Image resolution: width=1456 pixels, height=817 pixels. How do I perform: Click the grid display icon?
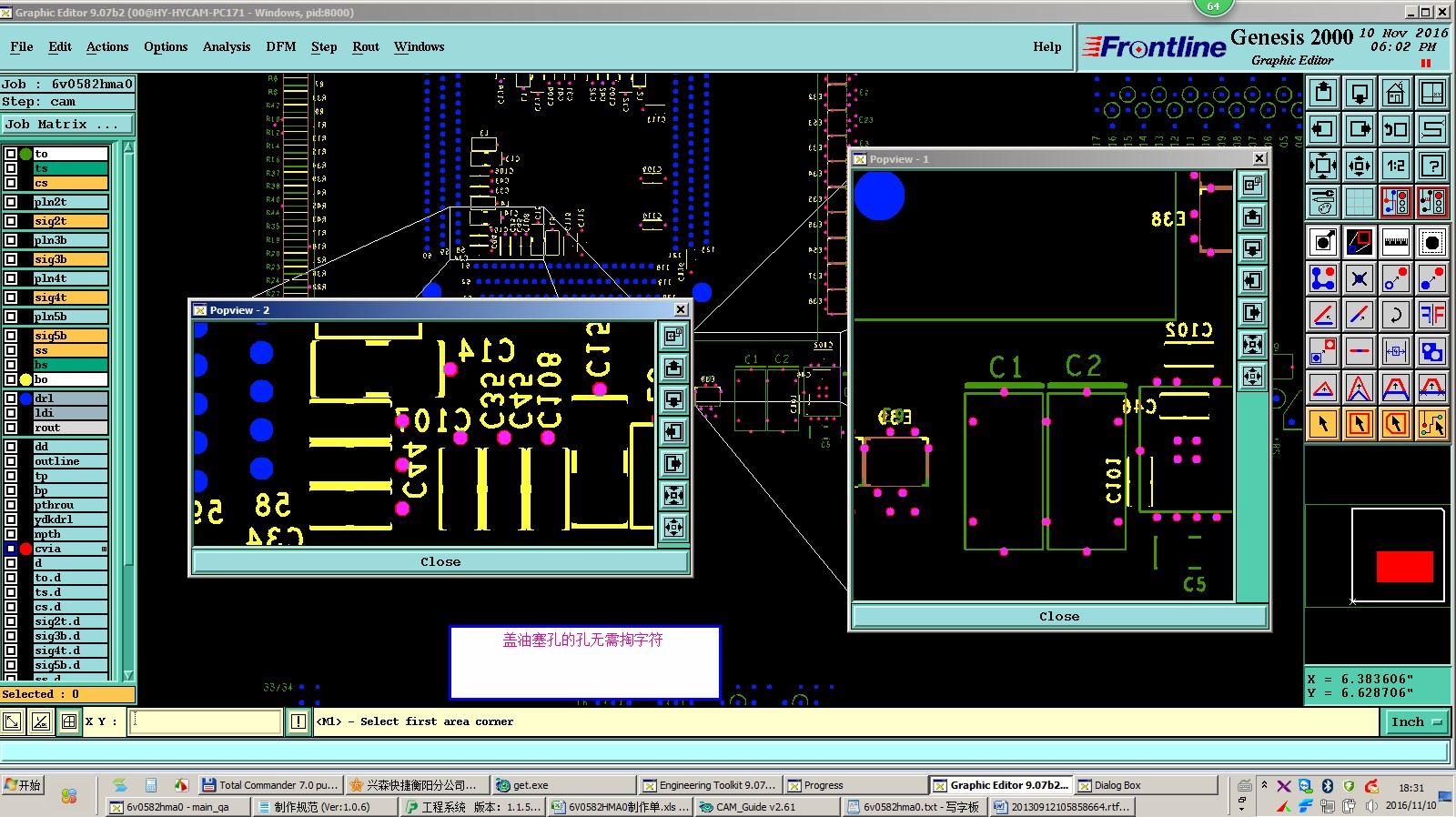pyautogui.click(x=1359, y=202)
